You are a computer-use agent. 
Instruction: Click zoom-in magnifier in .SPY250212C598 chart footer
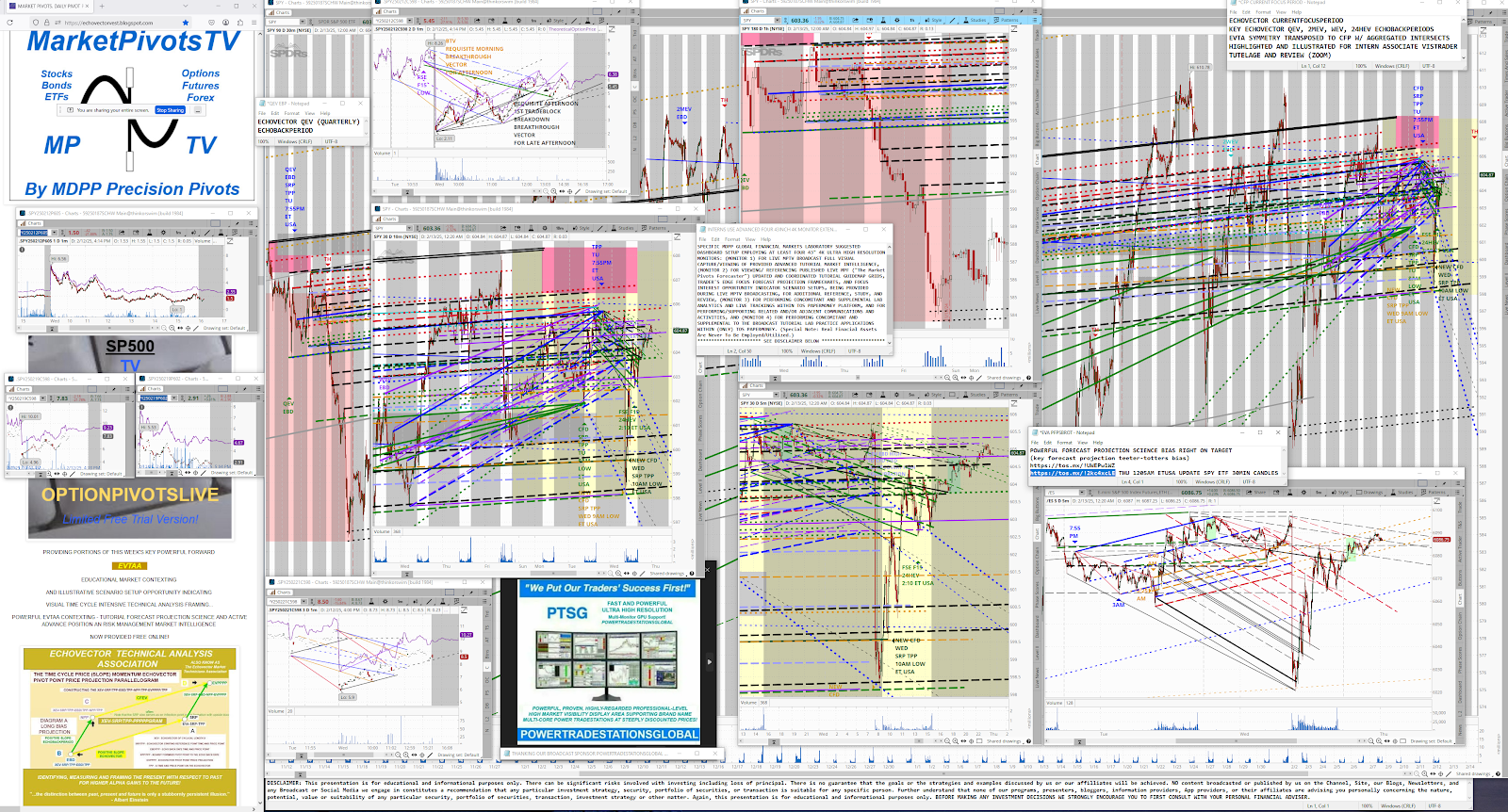(554, 191)
